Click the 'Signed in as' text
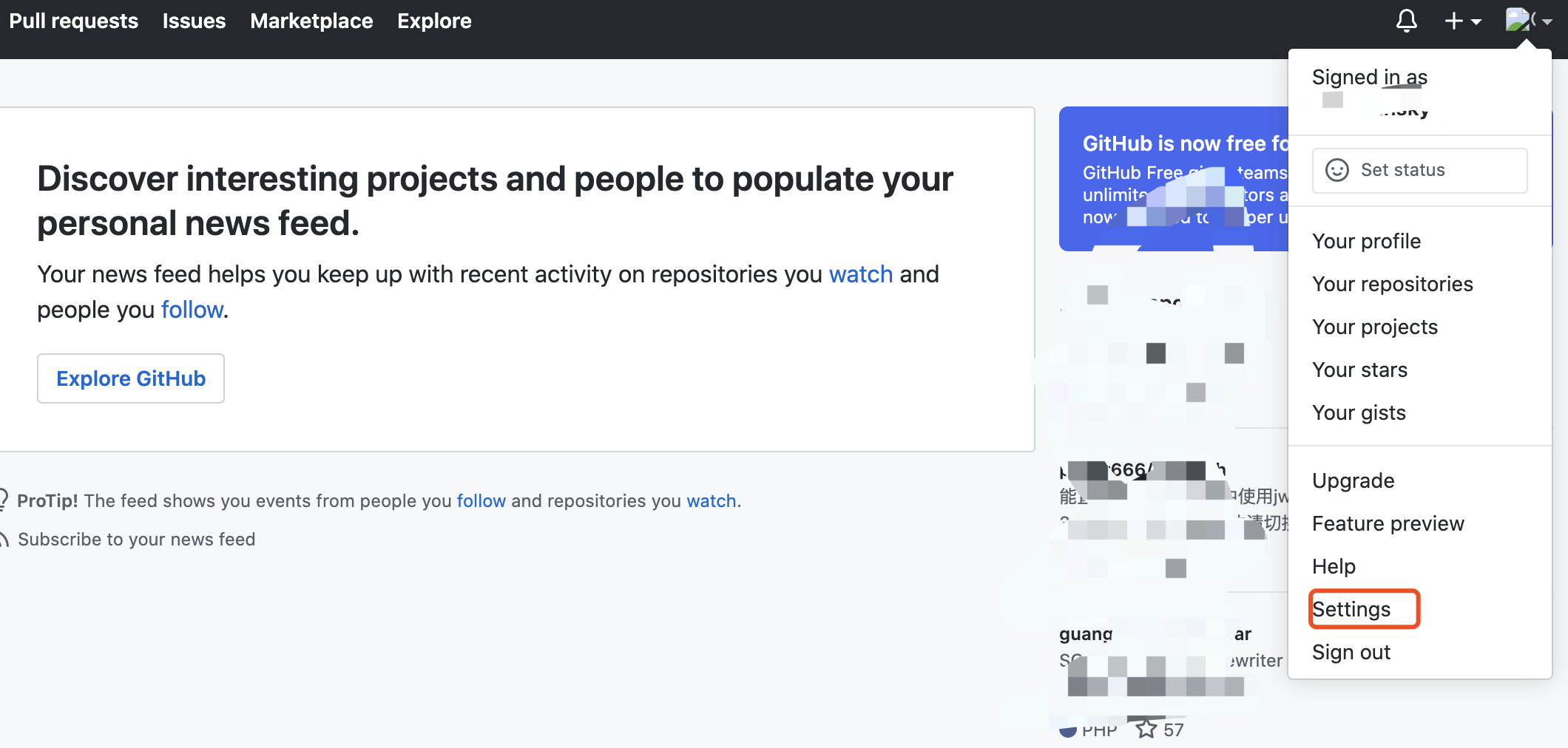 point(1369,77)
